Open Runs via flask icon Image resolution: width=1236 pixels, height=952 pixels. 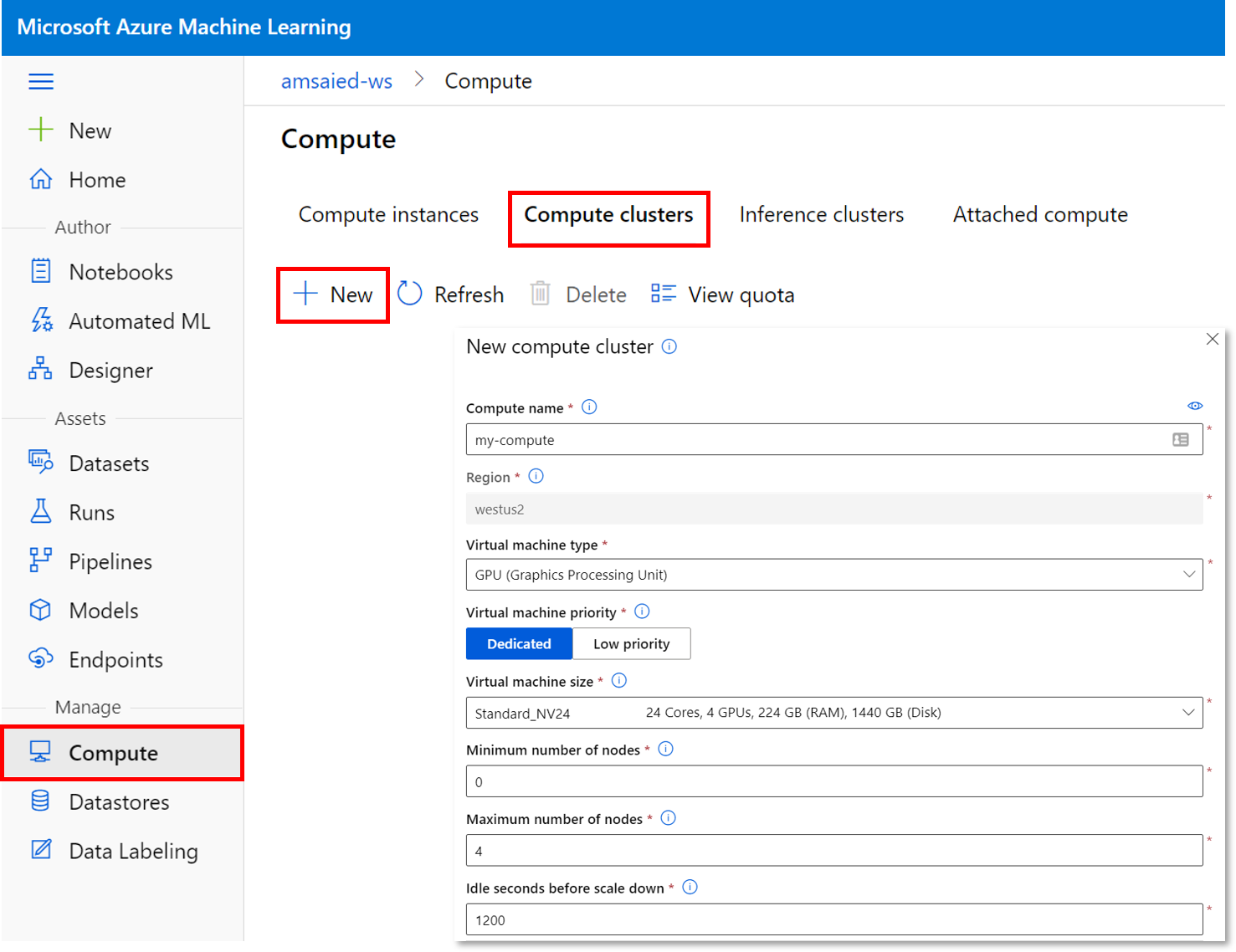[41, 511]
